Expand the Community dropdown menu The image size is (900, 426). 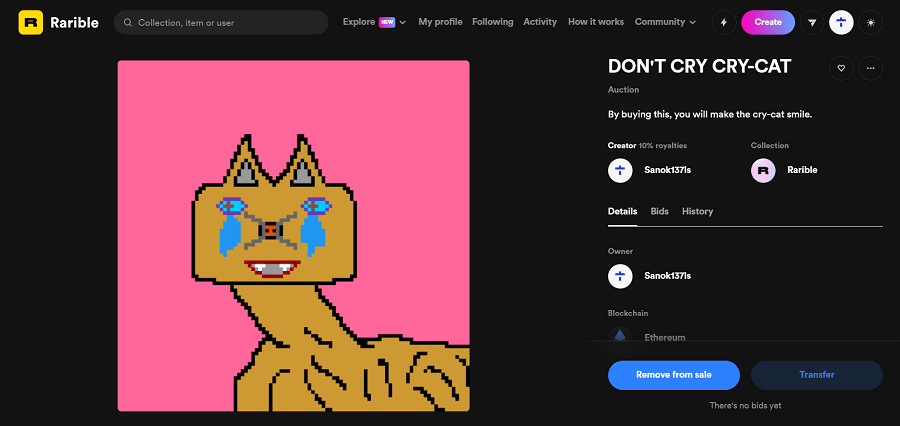tap(665, 22)
